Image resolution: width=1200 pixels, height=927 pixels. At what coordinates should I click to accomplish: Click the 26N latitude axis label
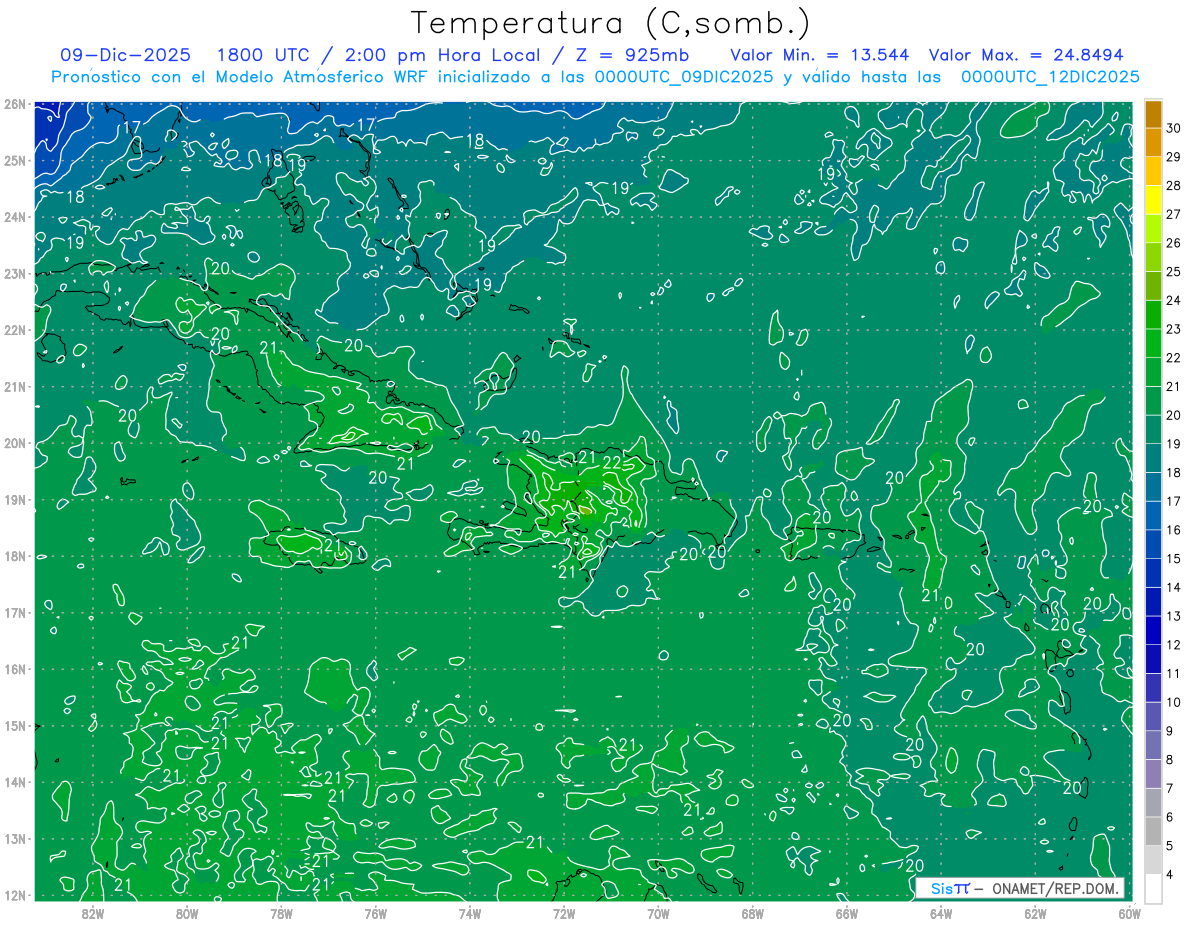pos(15,104)
